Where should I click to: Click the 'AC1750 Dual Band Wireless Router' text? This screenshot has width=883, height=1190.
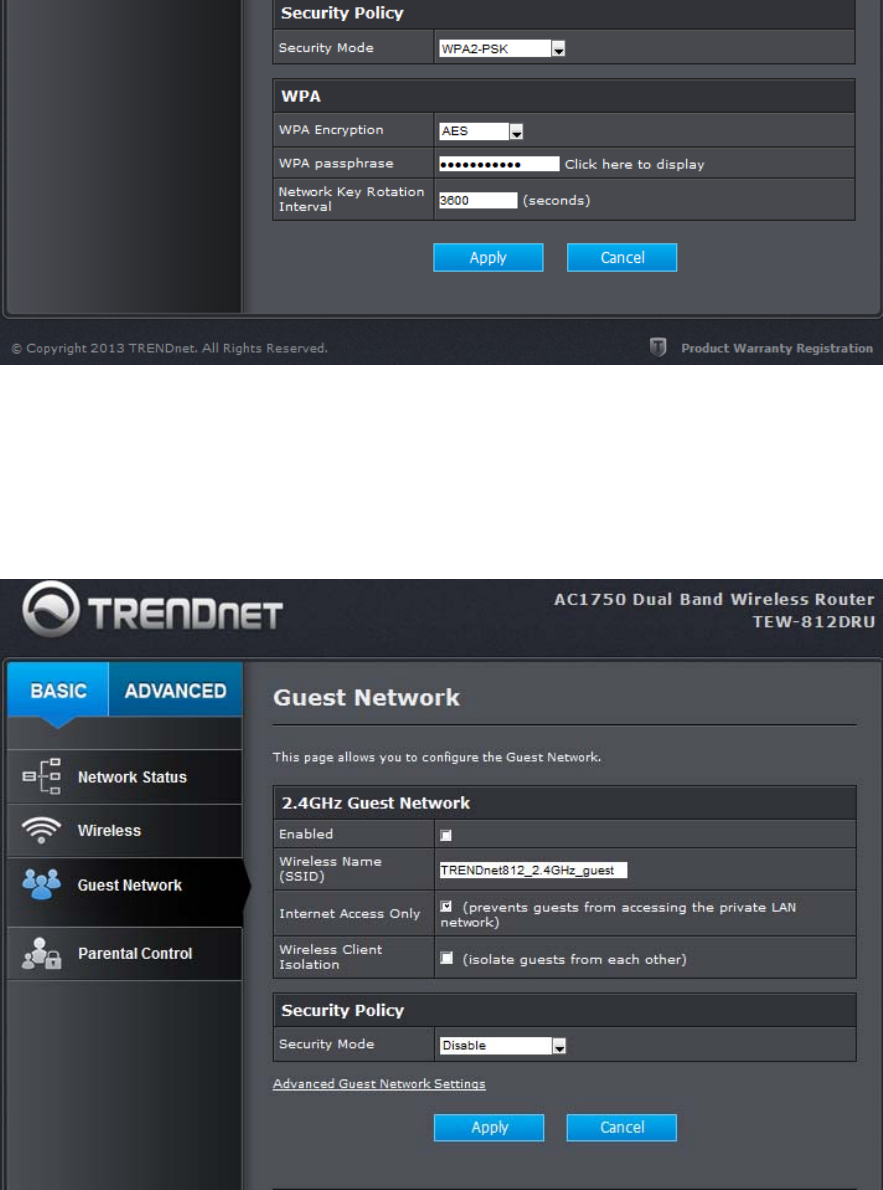pyautogui.click(x=714, y=599)
